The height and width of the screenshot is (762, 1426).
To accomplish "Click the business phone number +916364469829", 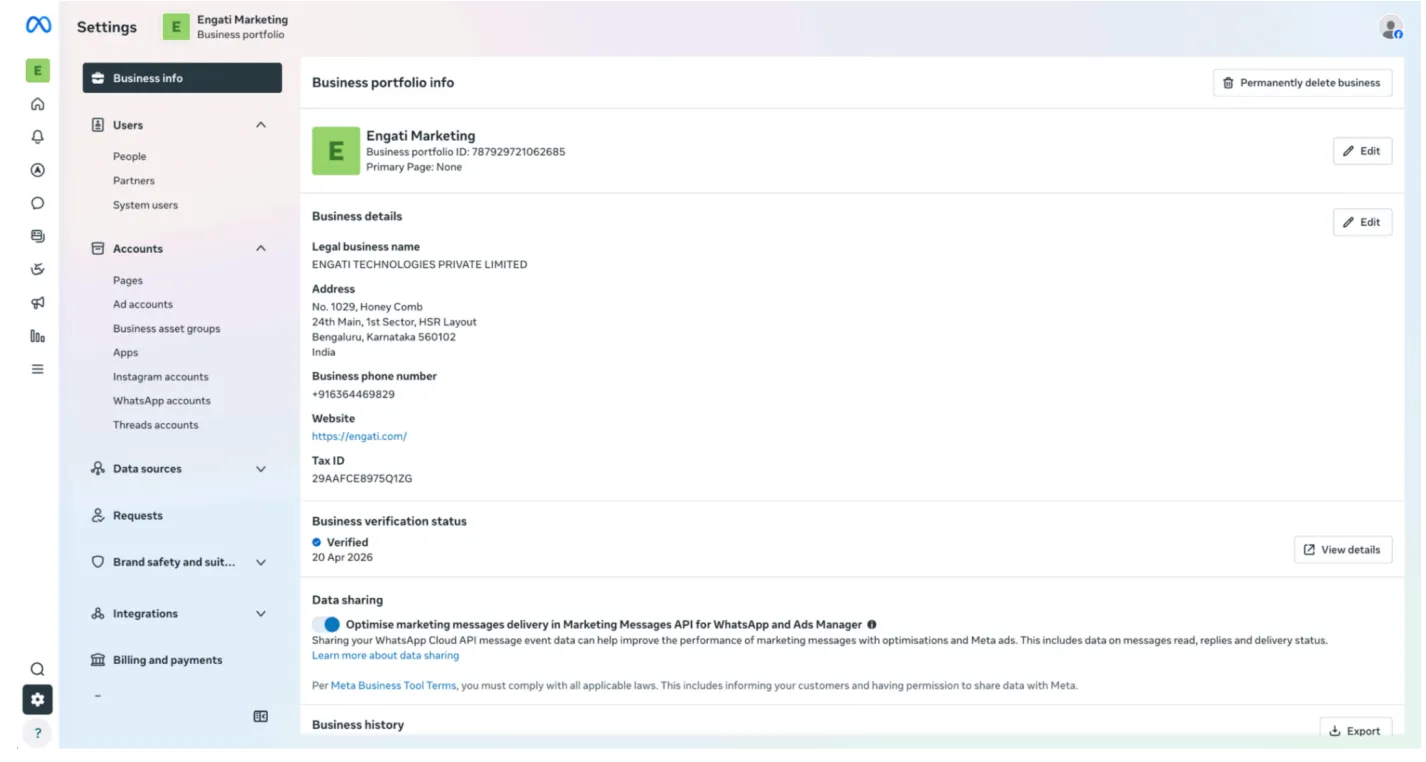I will pyautogui.click(x=353, y=395).
